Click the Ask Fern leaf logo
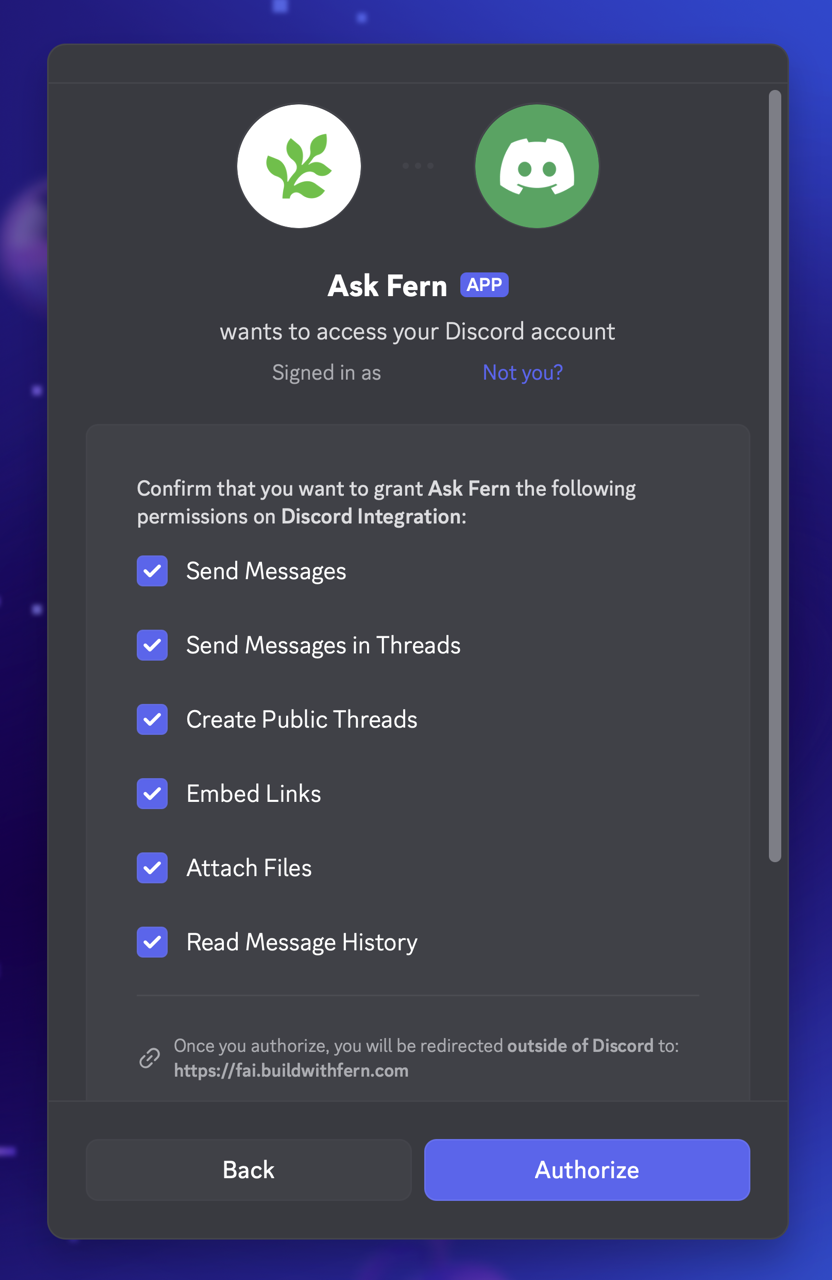This screenshot has width=832, height=1280. tap(298, 166)
